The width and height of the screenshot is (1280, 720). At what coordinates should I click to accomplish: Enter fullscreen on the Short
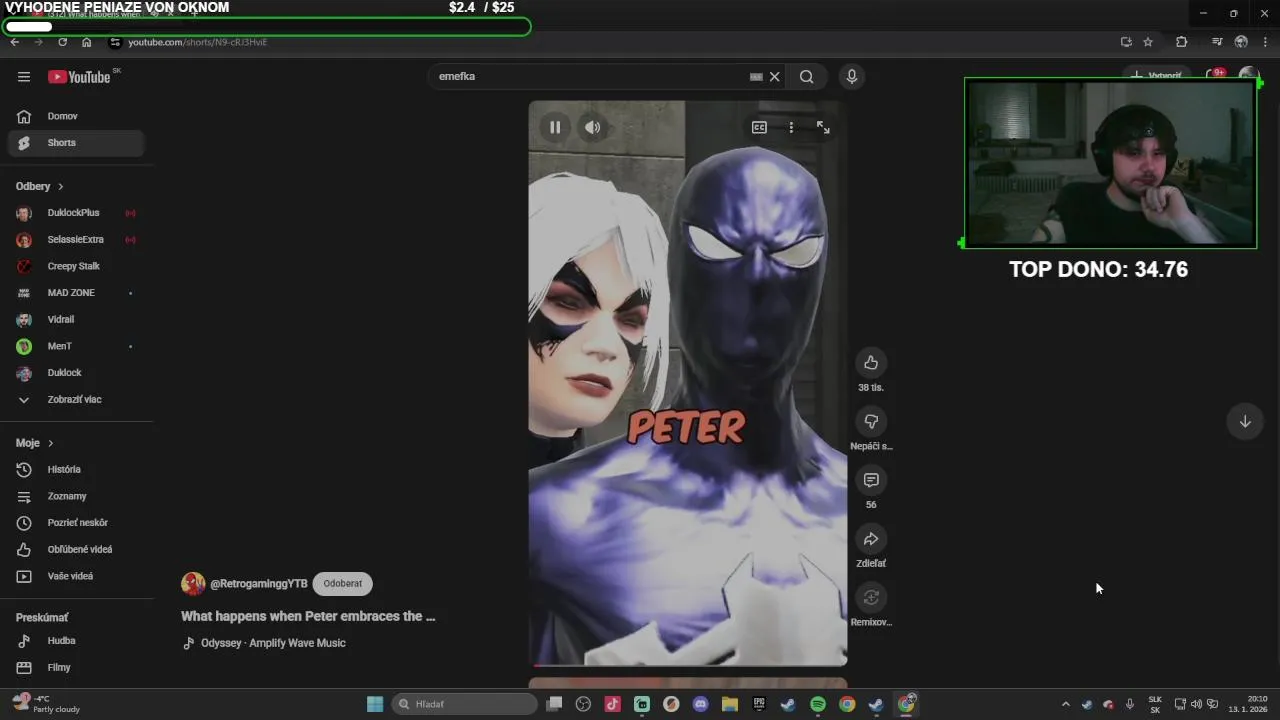823,127
